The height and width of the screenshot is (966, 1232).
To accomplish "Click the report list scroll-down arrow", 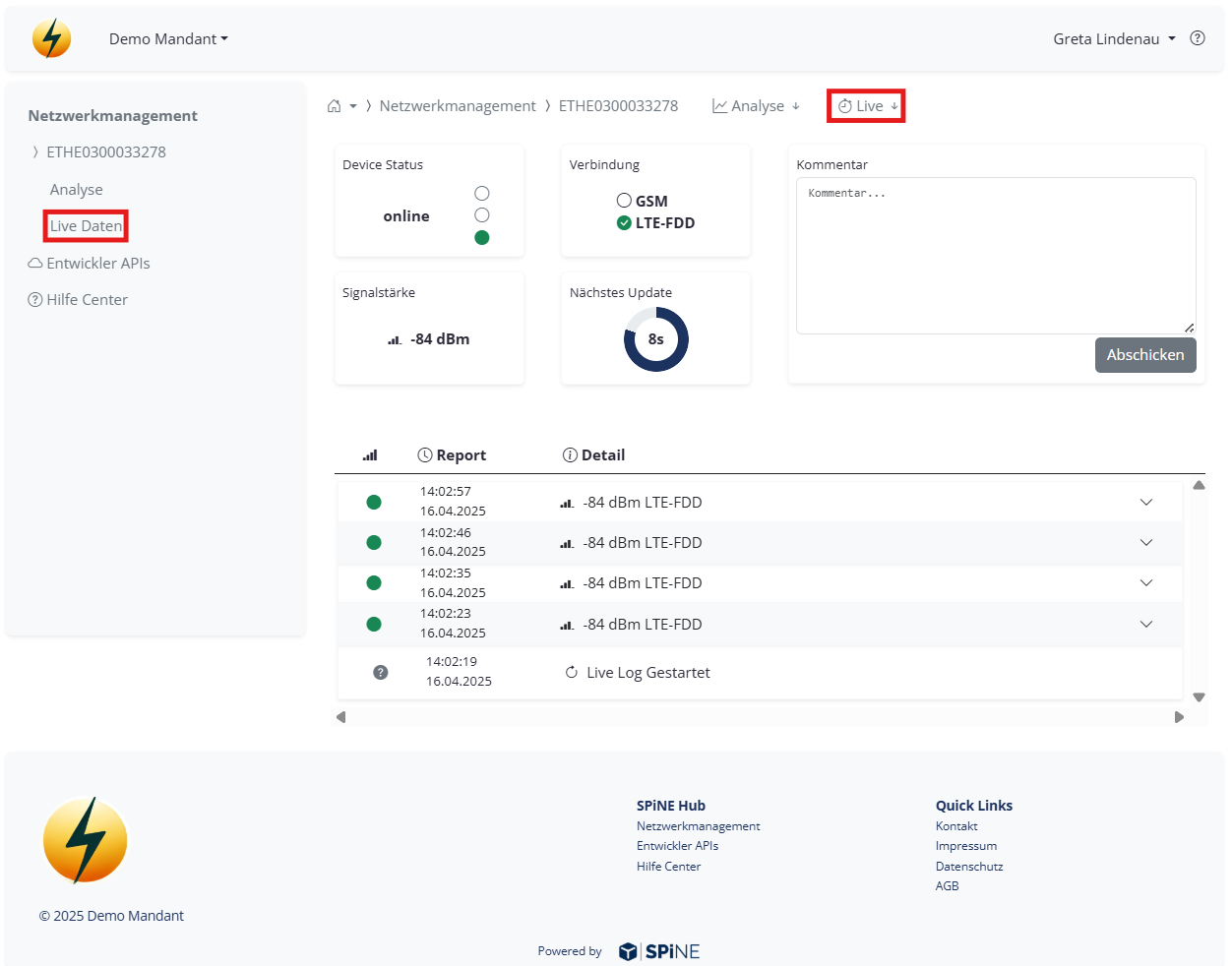I will click(x=1199, y=697).
